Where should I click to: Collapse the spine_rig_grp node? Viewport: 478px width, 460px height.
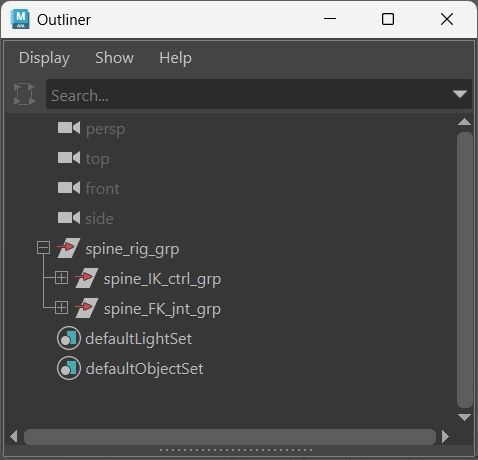[43, 248]
